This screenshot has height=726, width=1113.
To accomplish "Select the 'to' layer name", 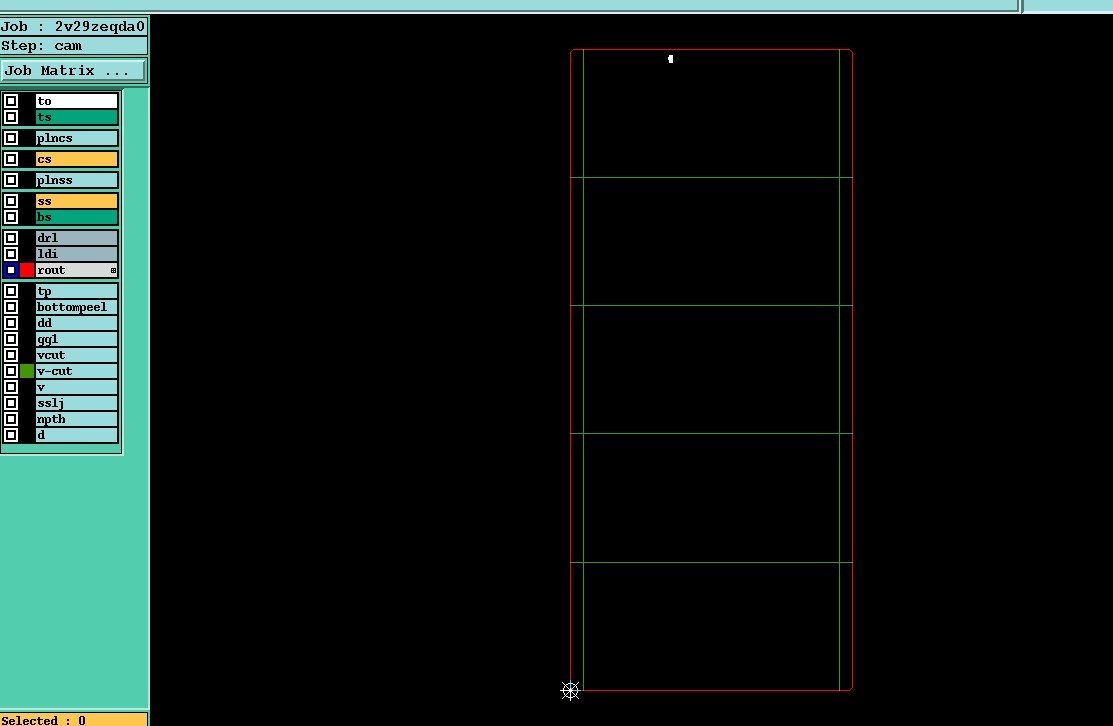I will pos(77,101).
